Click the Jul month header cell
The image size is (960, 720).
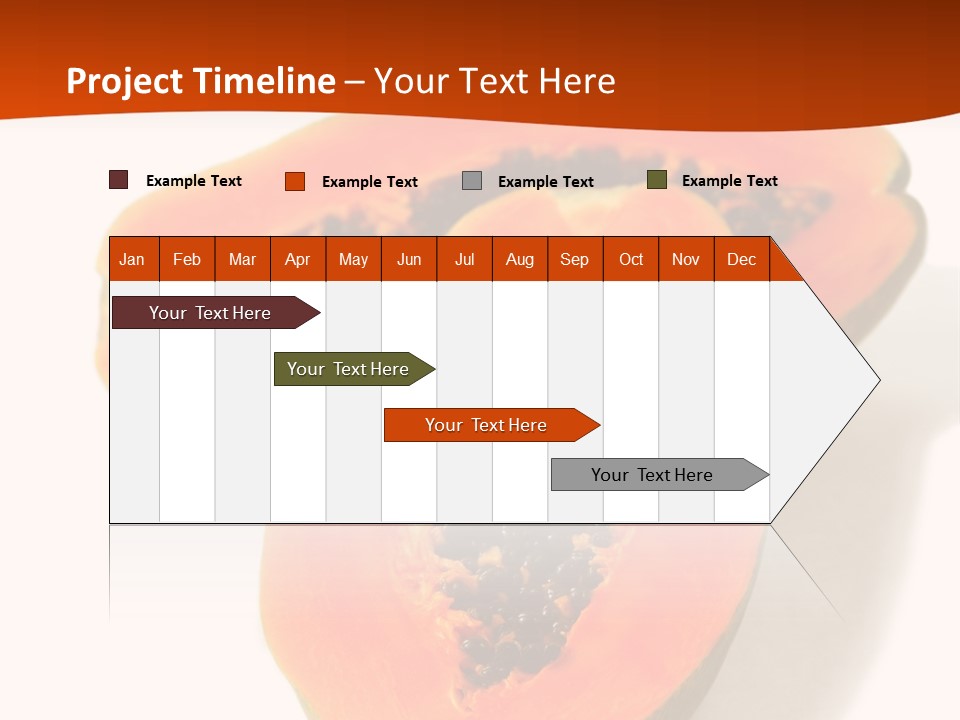point(464,260)
